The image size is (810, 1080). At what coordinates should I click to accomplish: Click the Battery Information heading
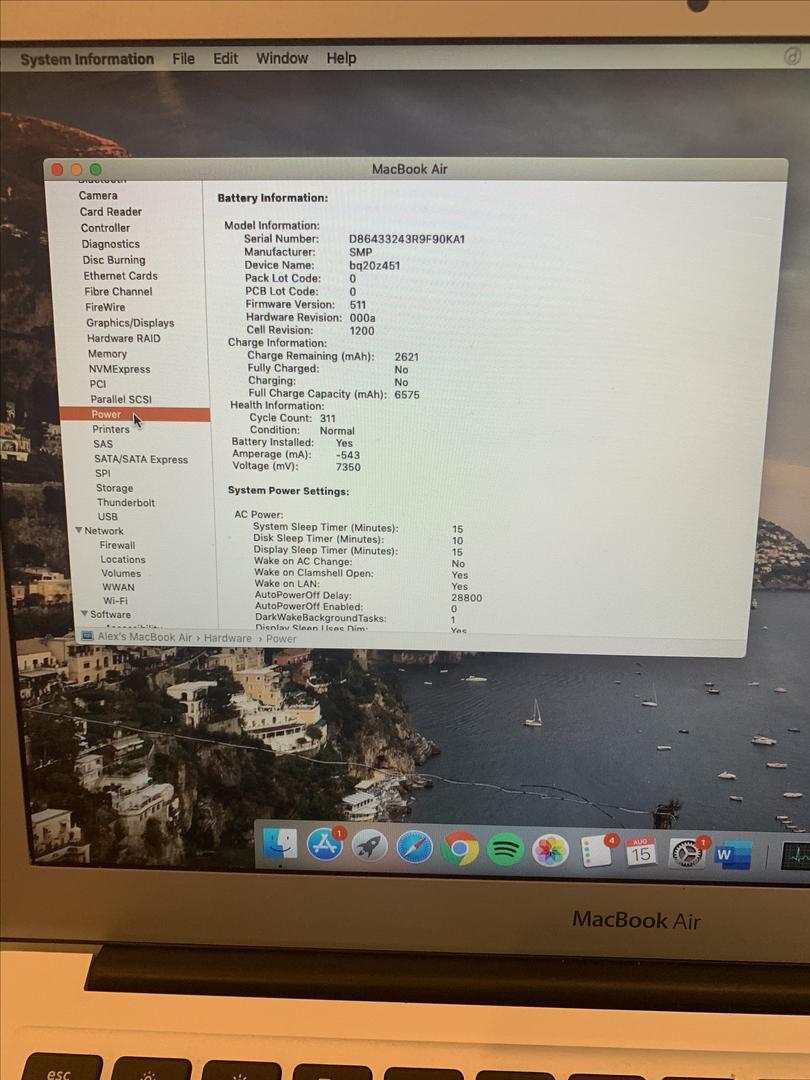(273, 198)
